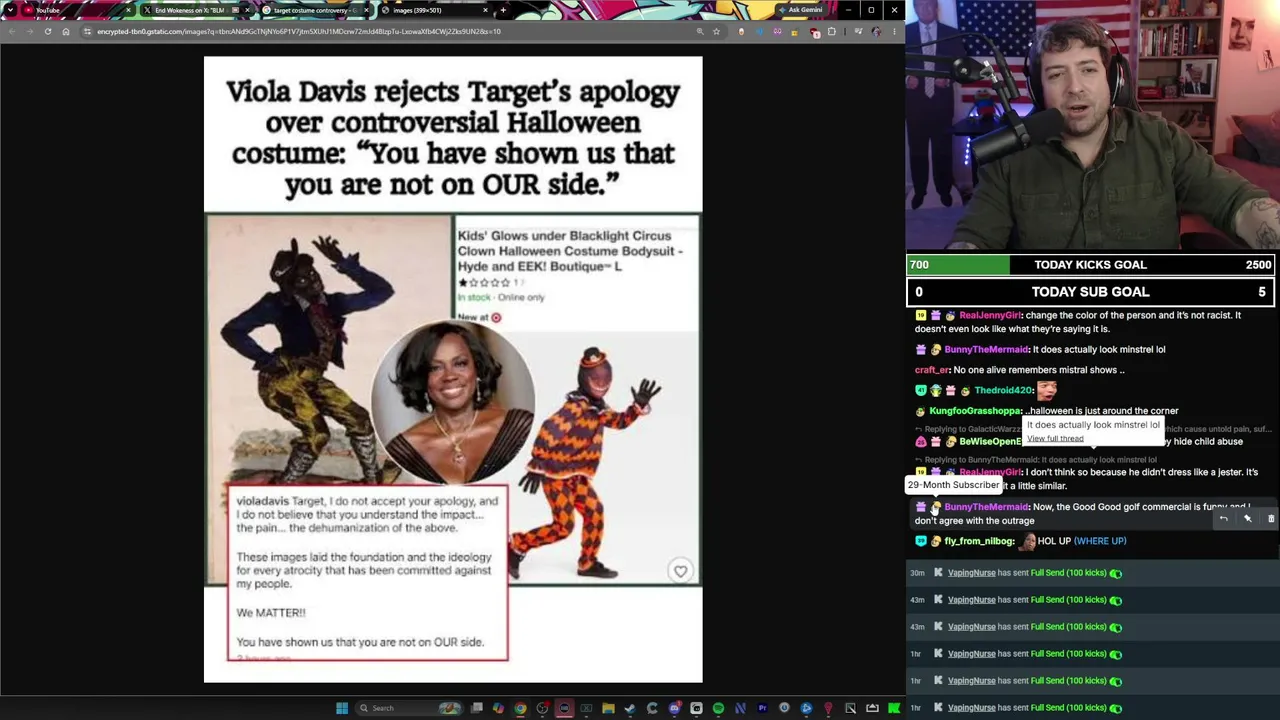Open craft_er's chat username
1280x720 pixels.
point(931,370)
